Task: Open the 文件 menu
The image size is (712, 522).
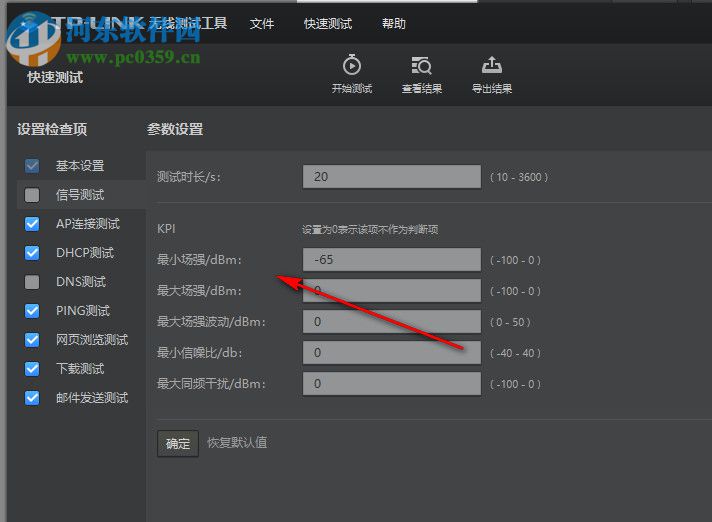Action: coord(262,24)
